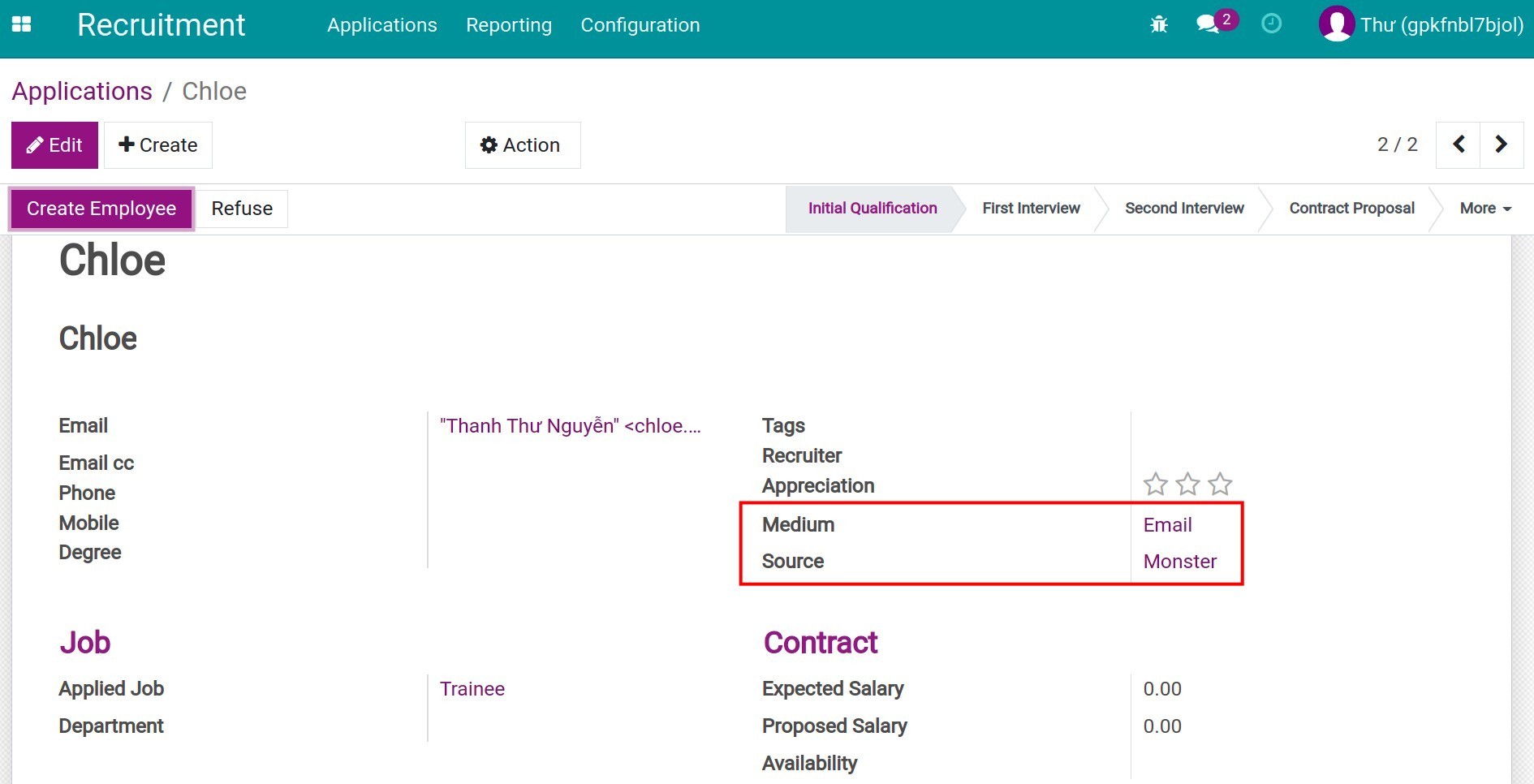Image resolution: width=1534 pixels, height=784 pixels.
Task: Expand the More stages dropdown
Action: [1484, 208]
